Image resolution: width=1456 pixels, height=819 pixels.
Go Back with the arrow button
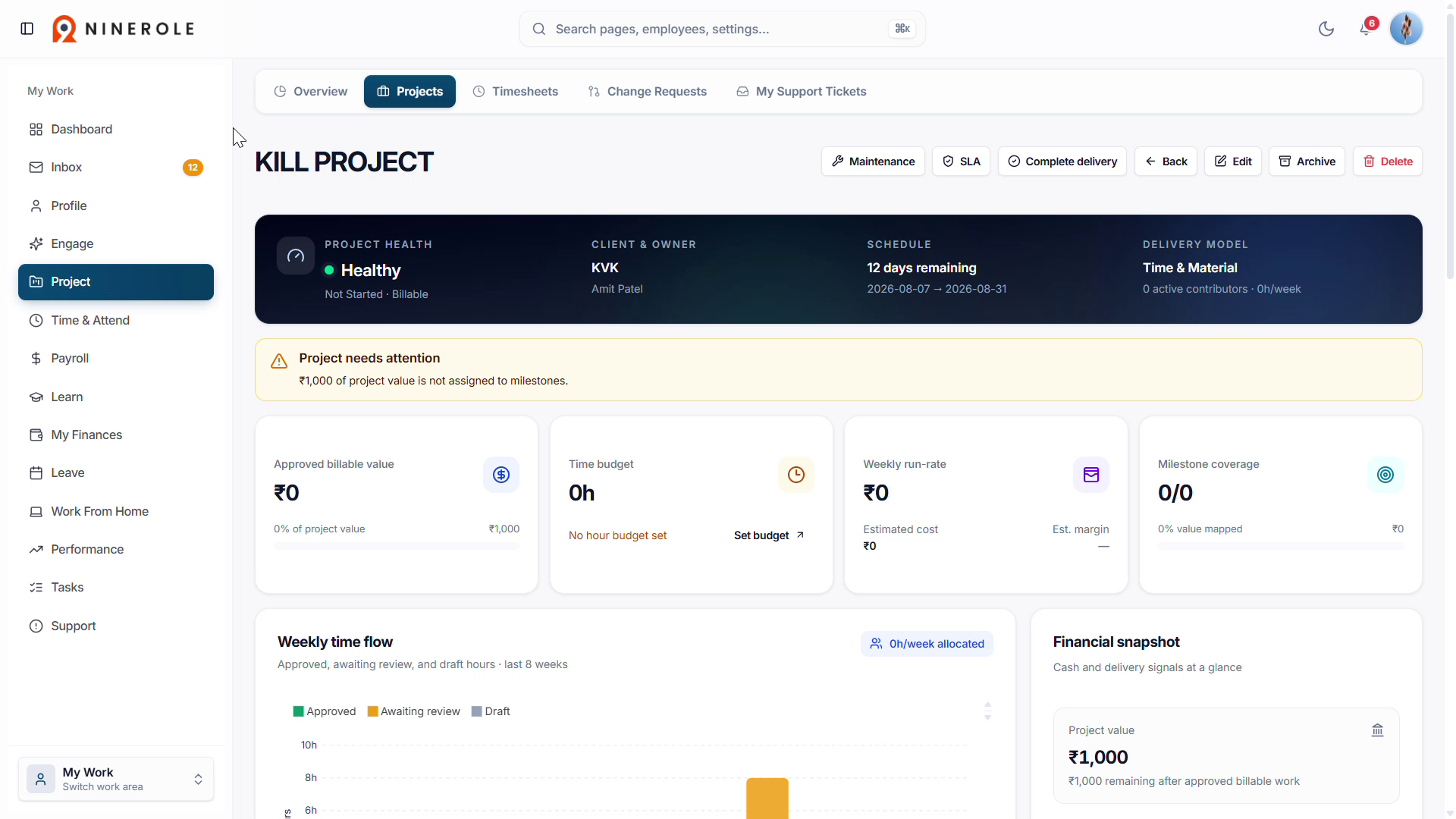(x=1166, y=162)
